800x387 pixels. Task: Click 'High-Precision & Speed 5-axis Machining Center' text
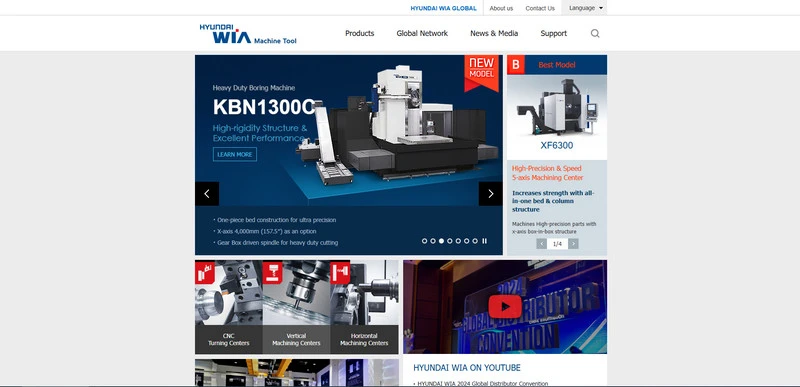click(x=547, y=173)
